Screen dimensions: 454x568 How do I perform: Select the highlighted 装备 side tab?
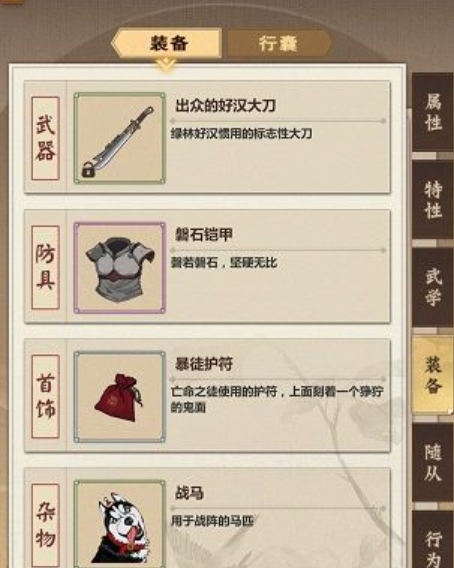tap(433, 375)
